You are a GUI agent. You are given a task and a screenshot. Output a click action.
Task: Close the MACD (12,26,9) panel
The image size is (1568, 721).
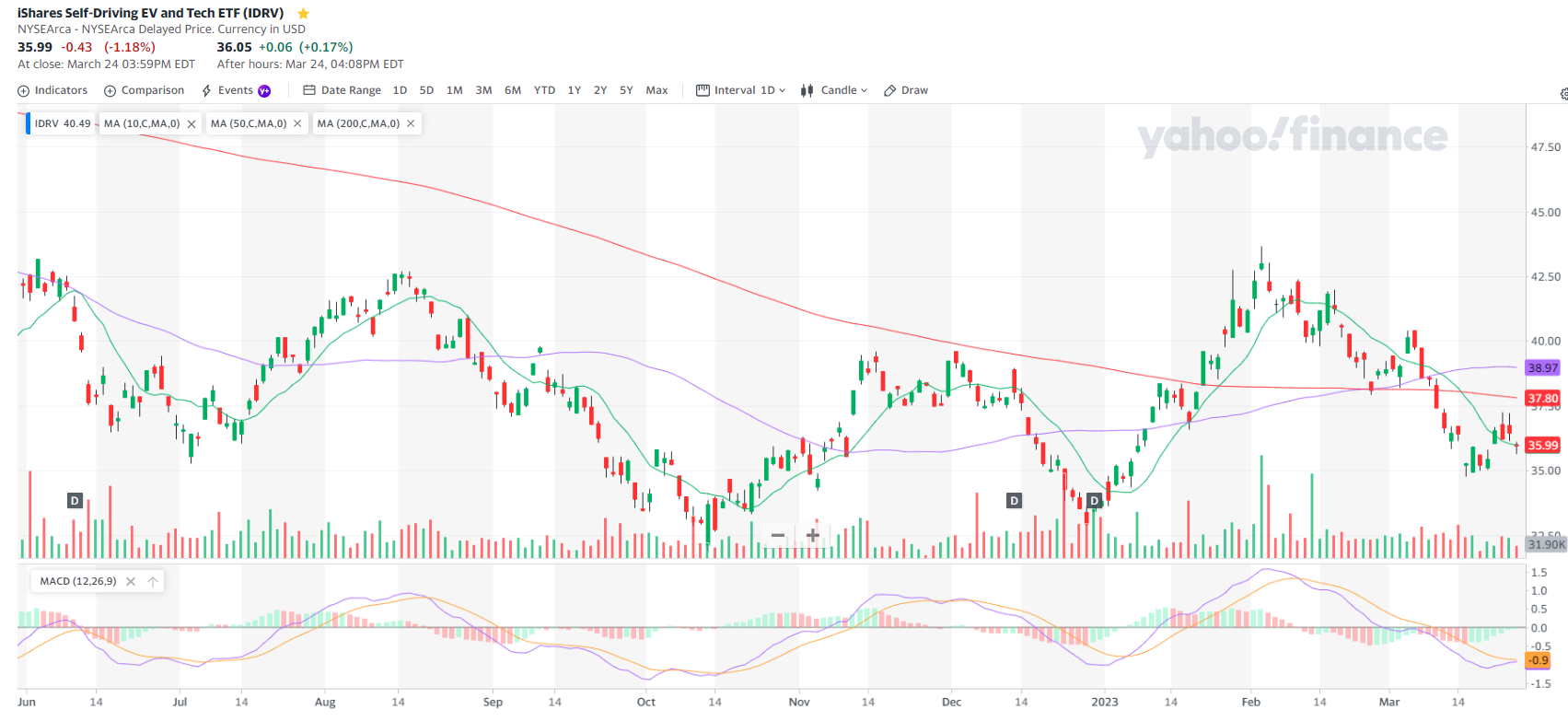click(131, 581)
